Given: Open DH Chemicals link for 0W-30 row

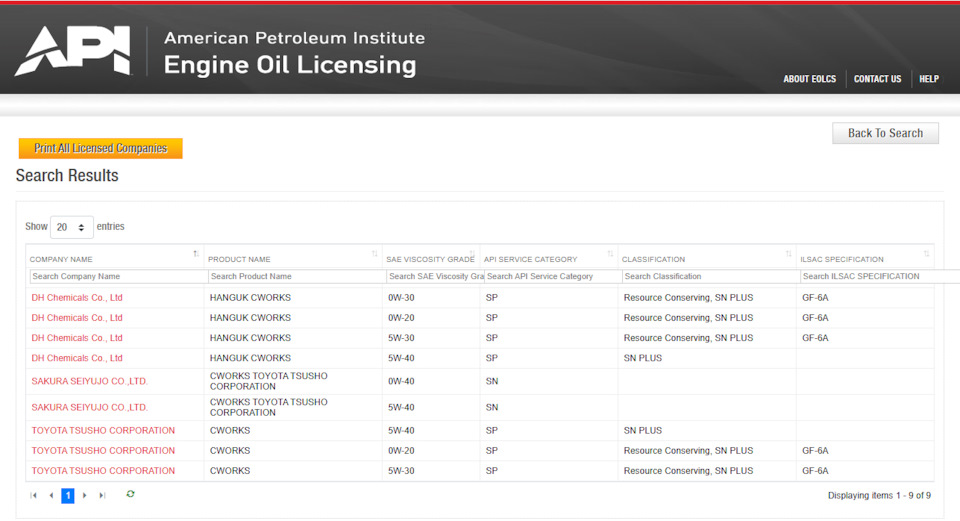Looking at the screenshot, I should pos(77,298).
